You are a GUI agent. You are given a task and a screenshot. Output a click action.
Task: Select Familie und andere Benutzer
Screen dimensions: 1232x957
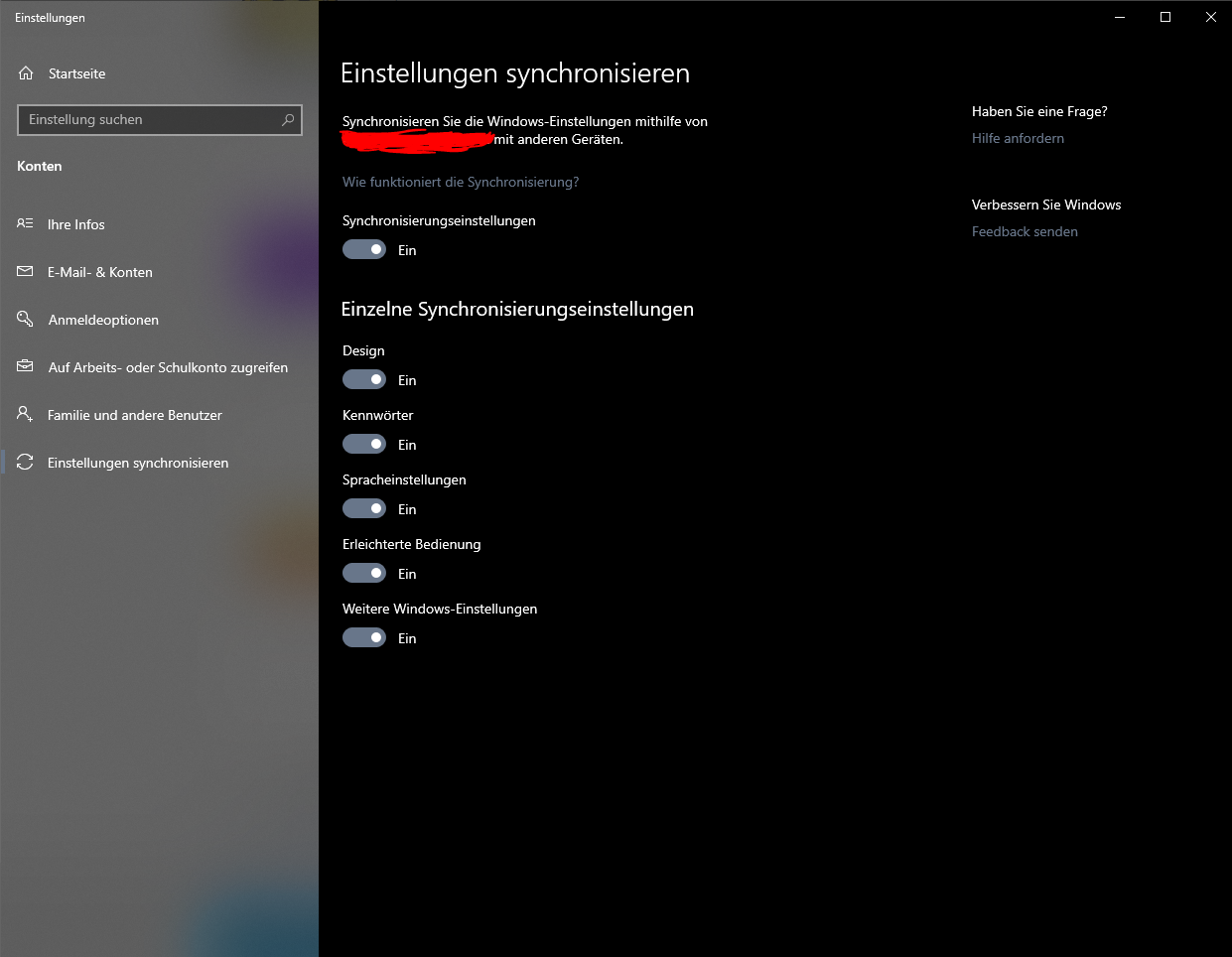(x=159, y=415)
